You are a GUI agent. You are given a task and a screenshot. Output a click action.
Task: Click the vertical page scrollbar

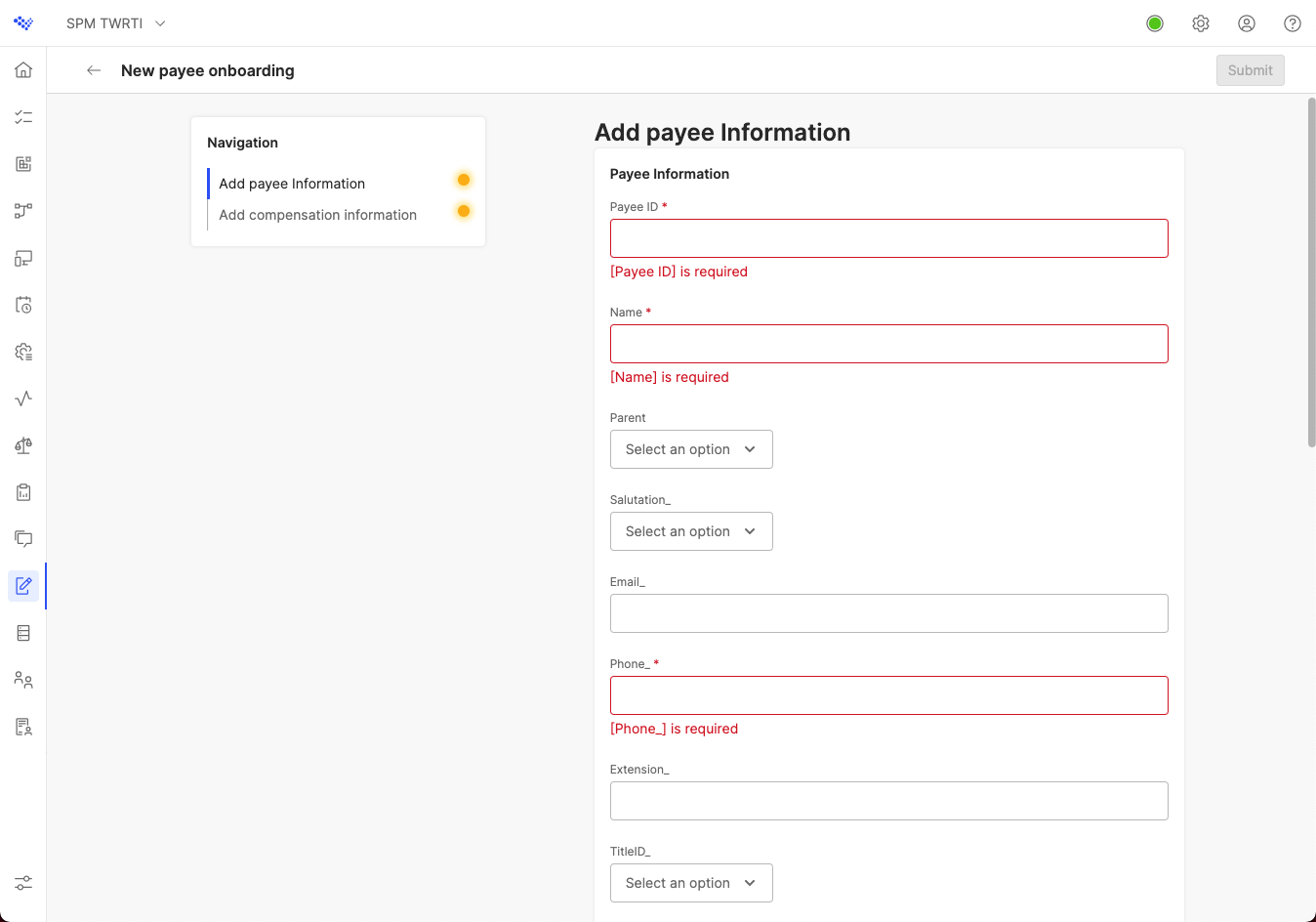coord(1311,273)
